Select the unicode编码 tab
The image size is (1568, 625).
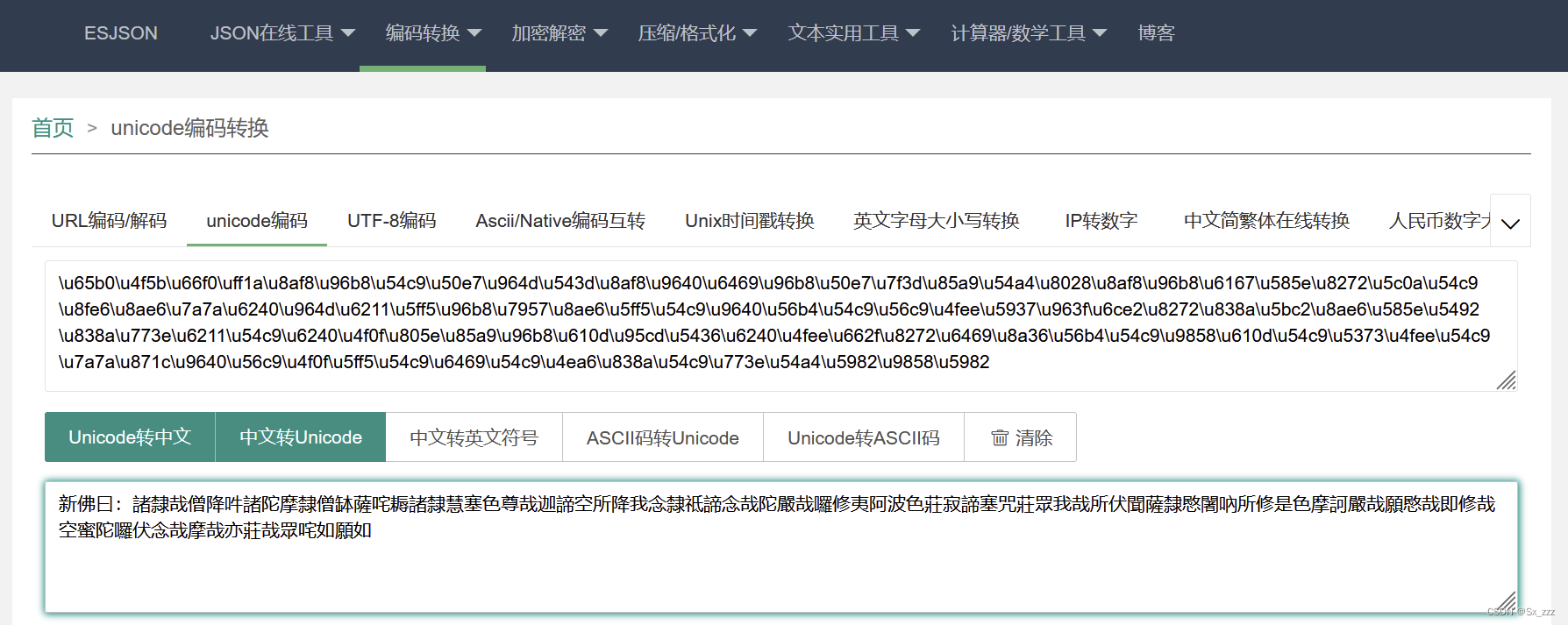pos(257,221)
